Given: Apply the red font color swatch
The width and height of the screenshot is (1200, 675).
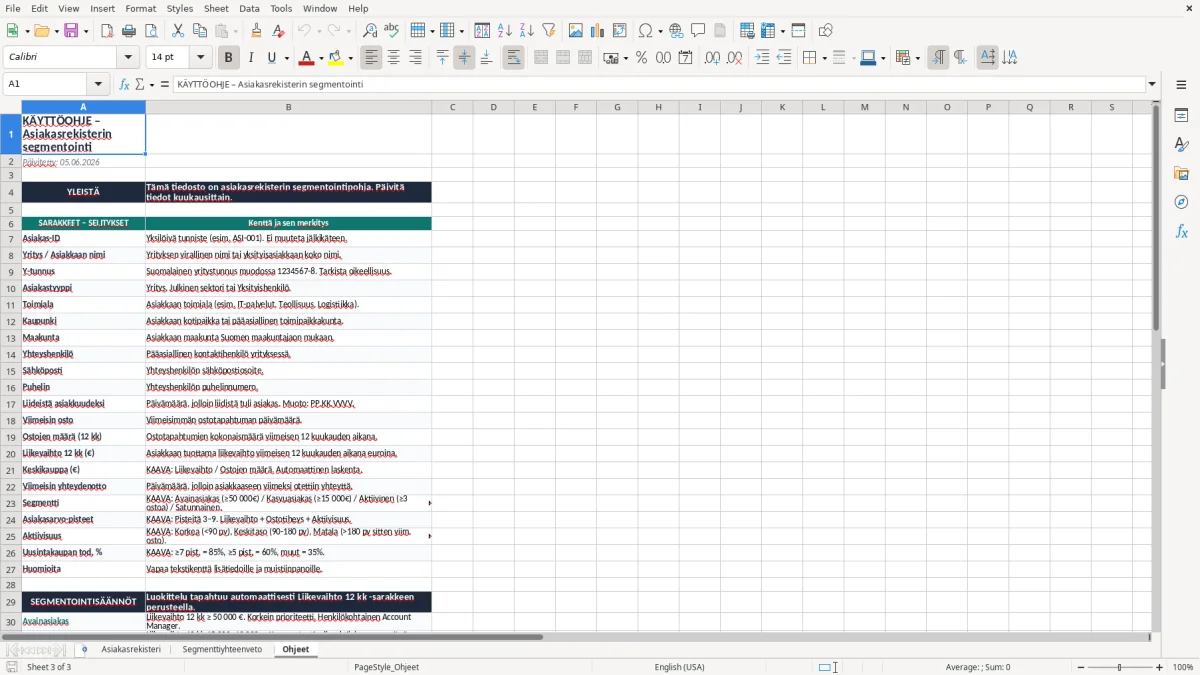Looking at the screenshot, I should tap(306, 58).
